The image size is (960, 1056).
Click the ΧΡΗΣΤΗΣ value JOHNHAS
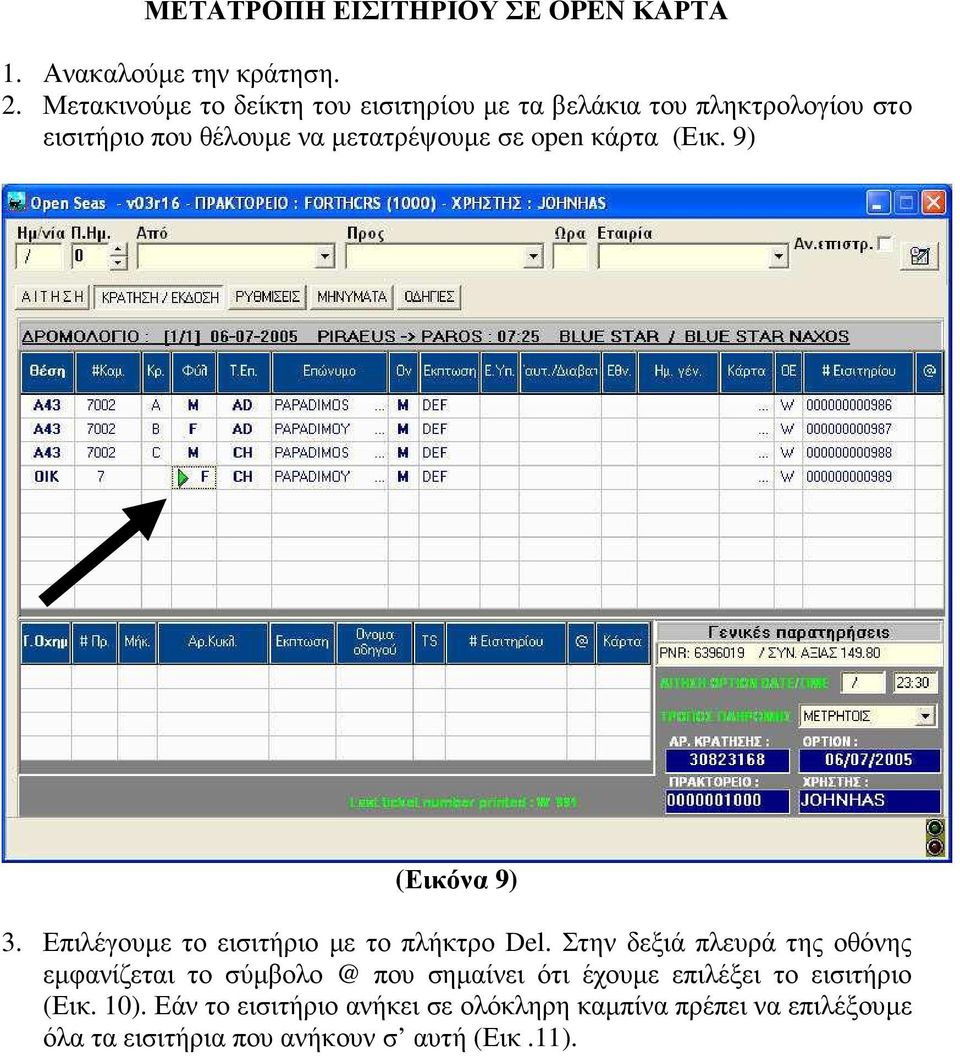point(869,801)
